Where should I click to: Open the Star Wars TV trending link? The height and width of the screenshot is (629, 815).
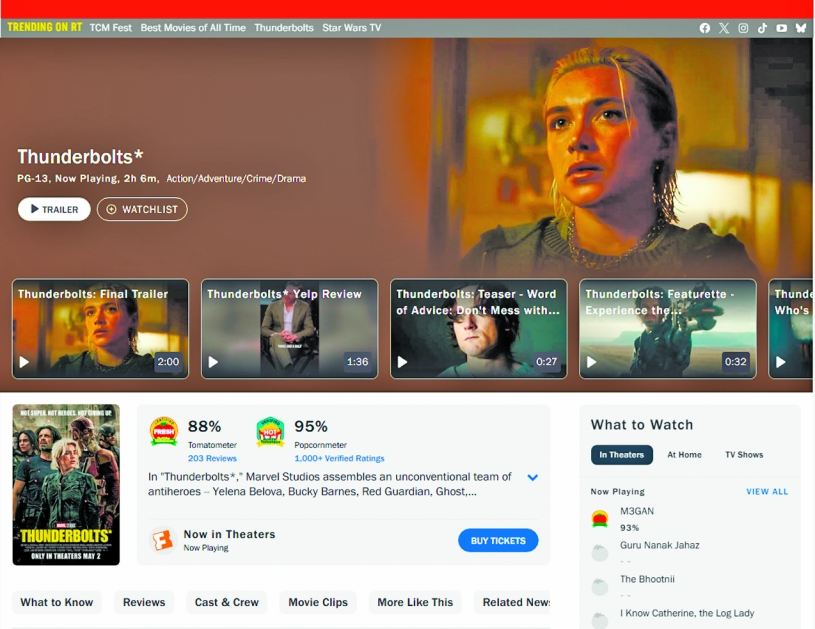[351, 28]
